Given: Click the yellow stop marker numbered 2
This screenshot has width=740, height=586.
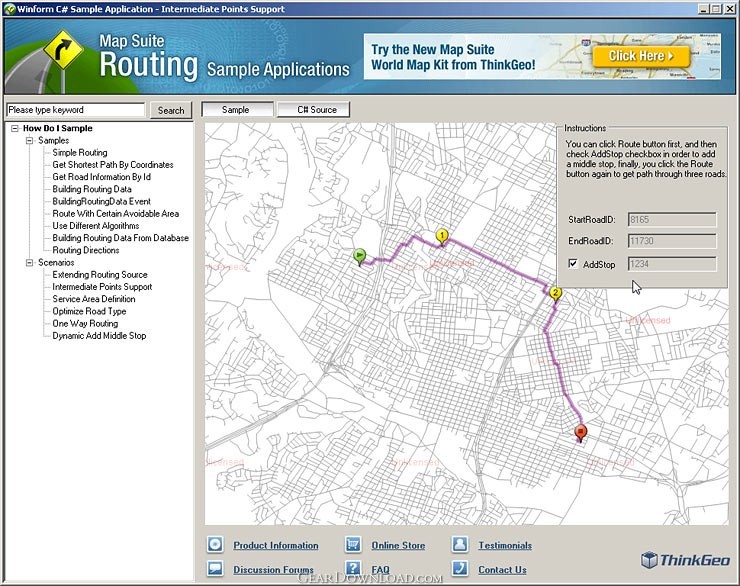Looking at the screenshot, I should coord(555,294).
